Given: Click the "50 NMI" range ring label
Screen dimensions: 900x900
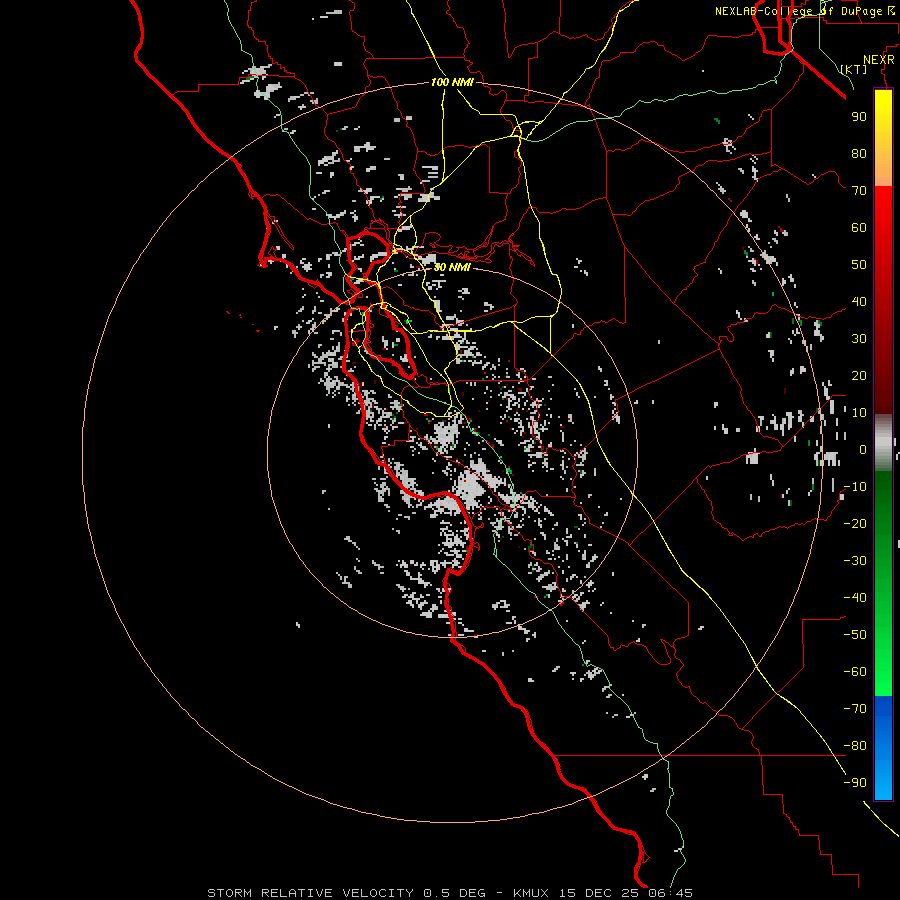Looking at the screenshot, I should (452, 267).
